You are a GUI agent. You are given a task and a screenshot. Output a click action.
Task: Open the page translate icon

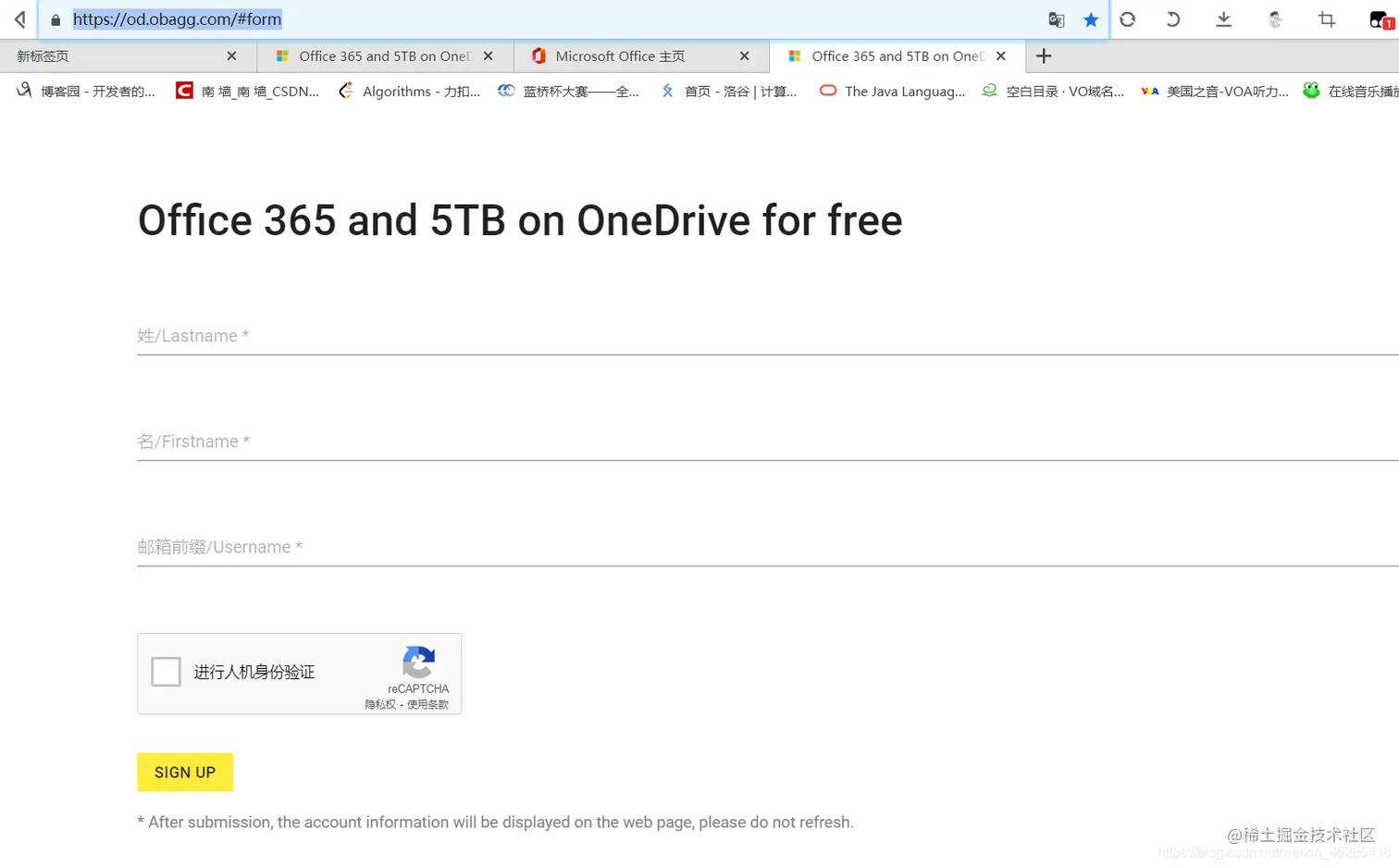(1057, 19)
